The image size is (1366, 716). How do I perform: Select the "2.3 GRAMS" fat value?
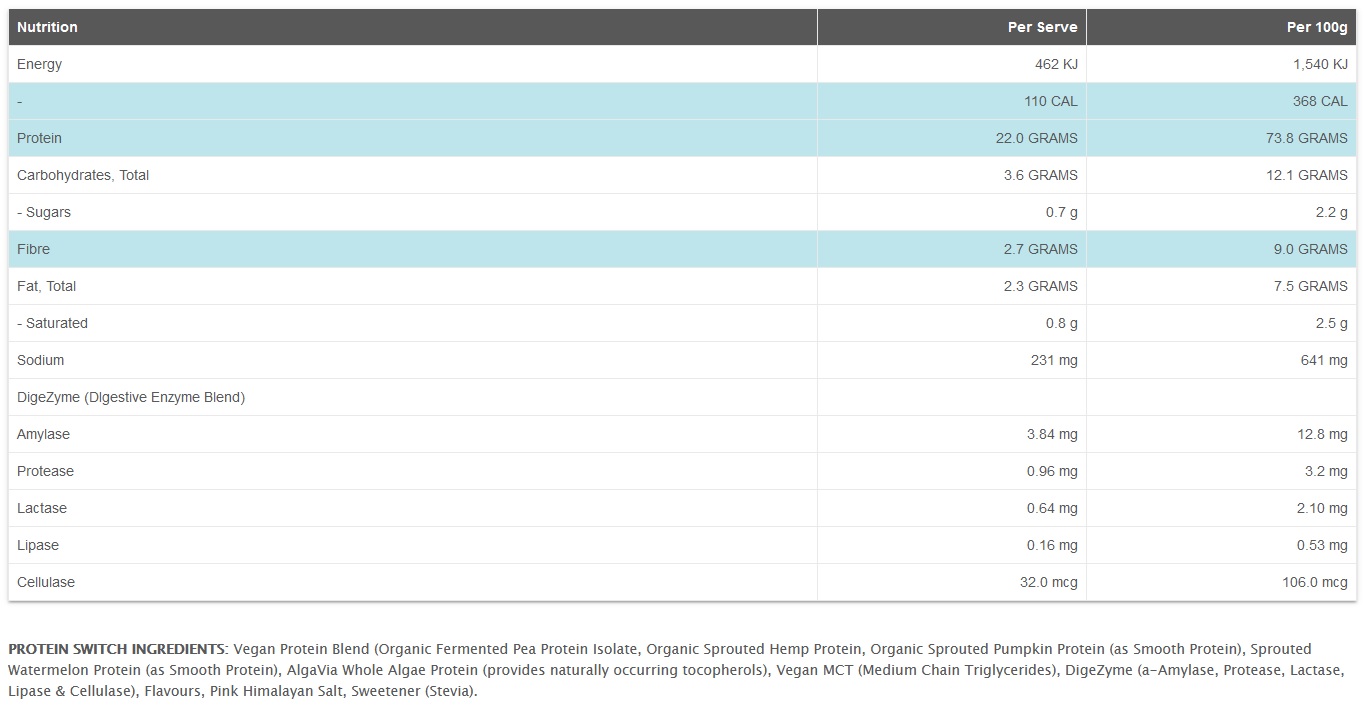click(1041, 286)
